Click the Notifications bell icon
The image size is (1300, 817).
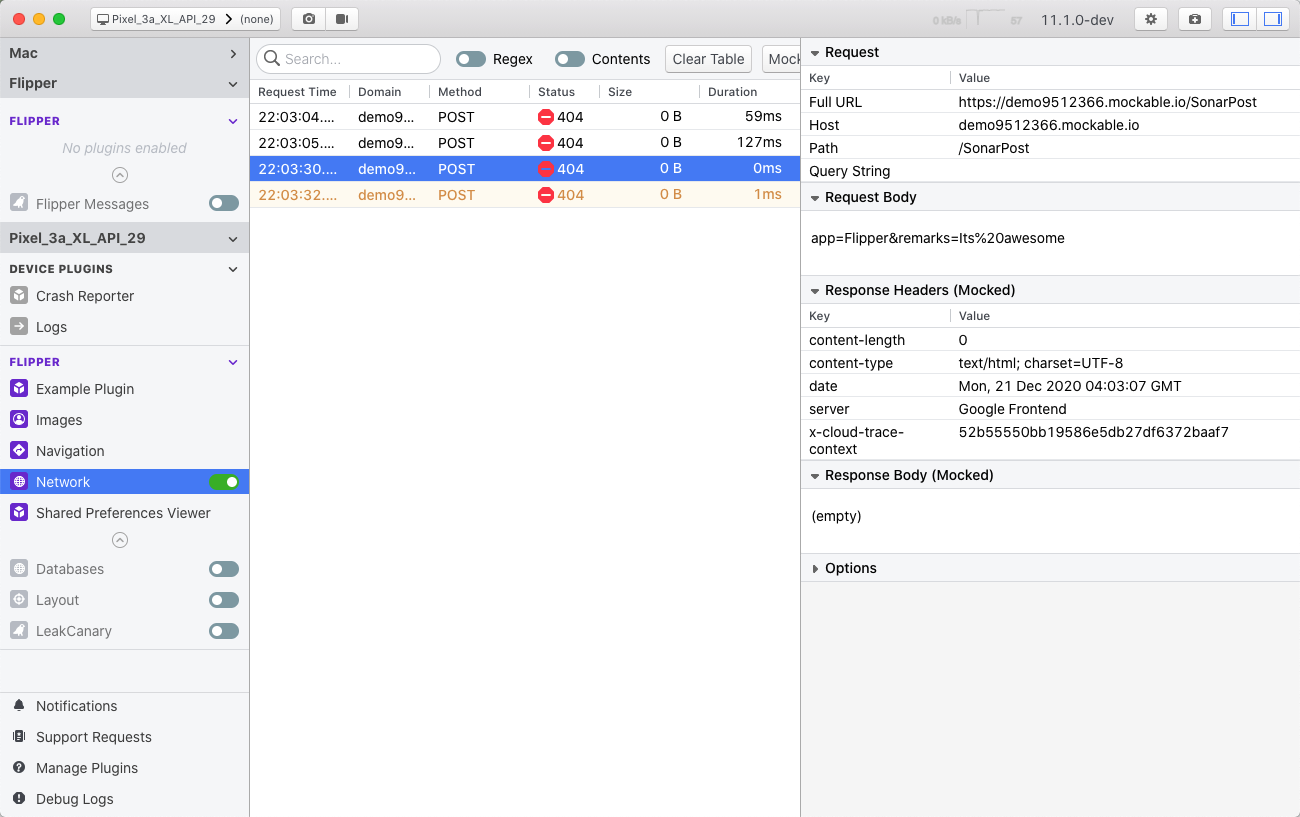click(18, 706)
